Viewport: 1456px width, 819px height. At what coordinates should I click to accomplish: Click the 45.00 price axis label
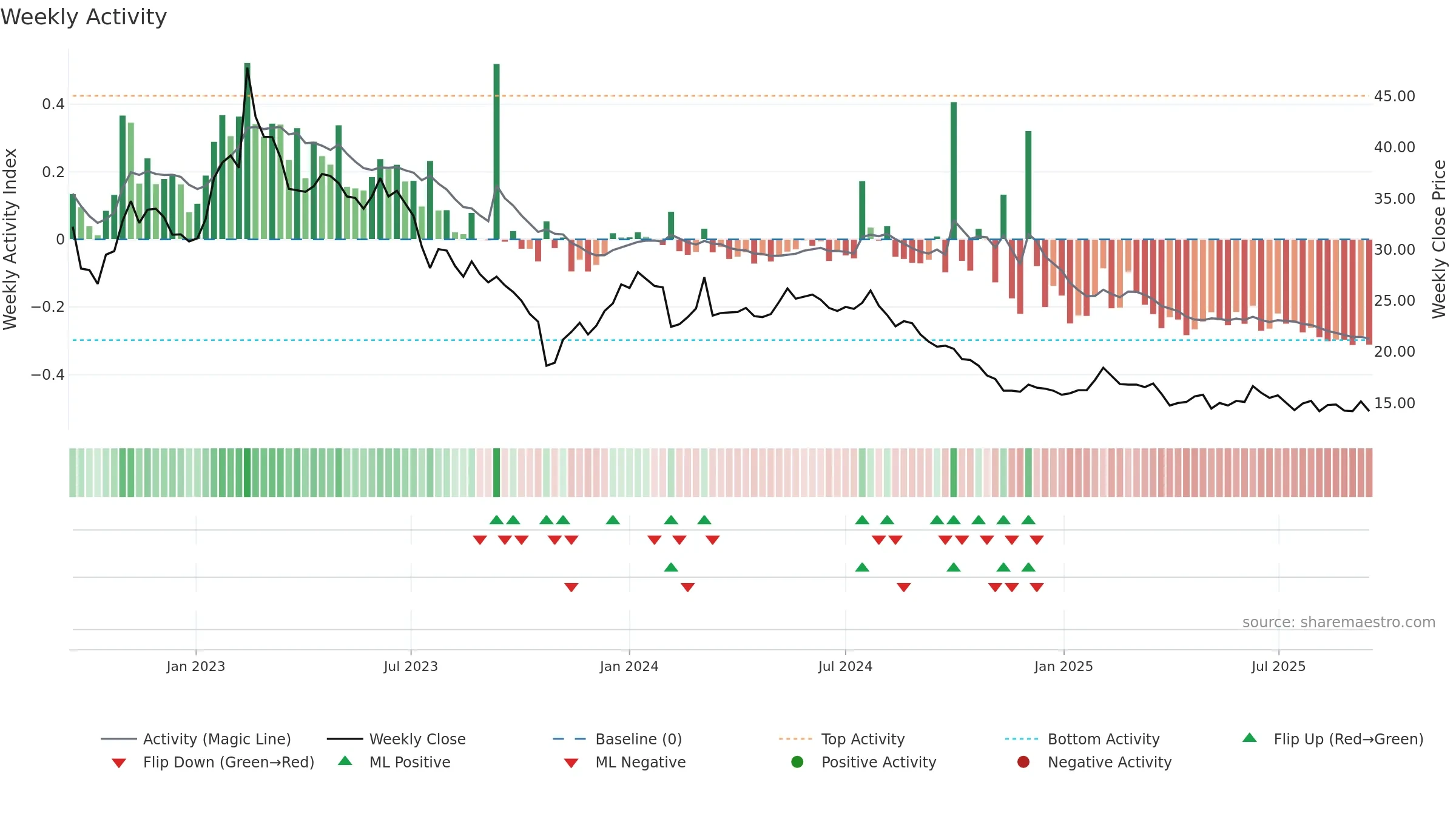pos(1395,96)
